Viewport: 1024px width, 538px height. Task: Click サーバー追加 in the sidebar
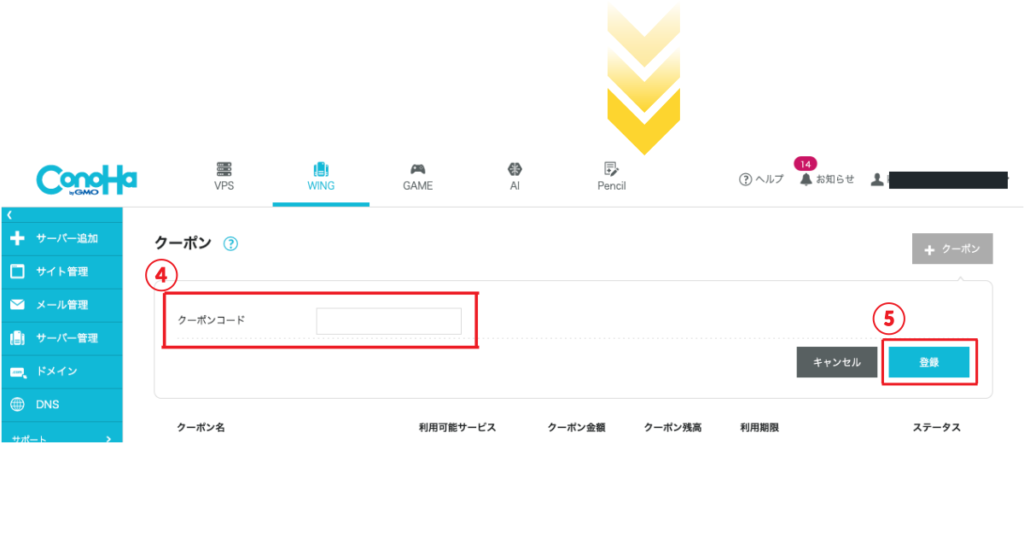point(62,238)
